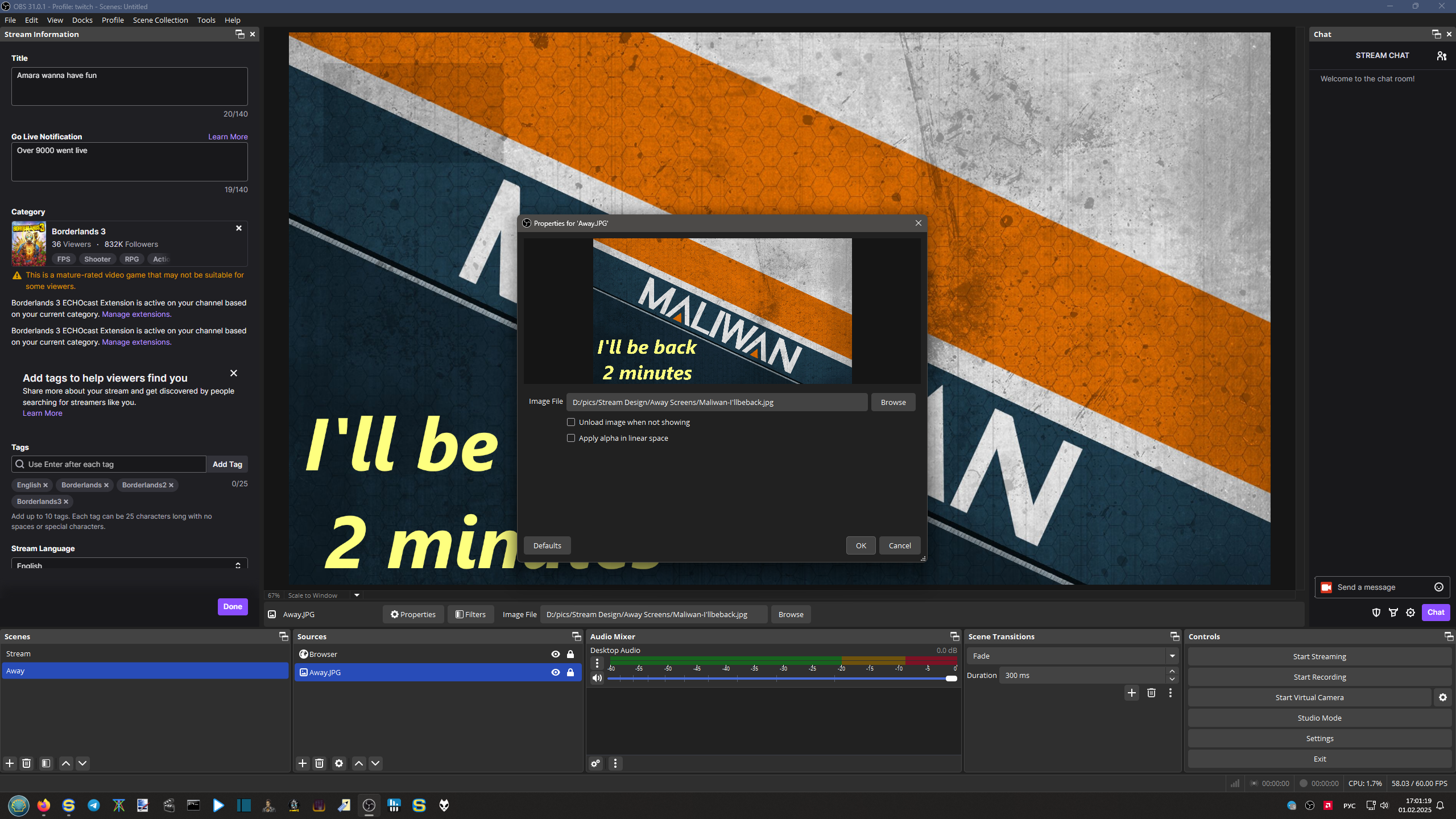Open the File menu

click(x=10, y=20)
